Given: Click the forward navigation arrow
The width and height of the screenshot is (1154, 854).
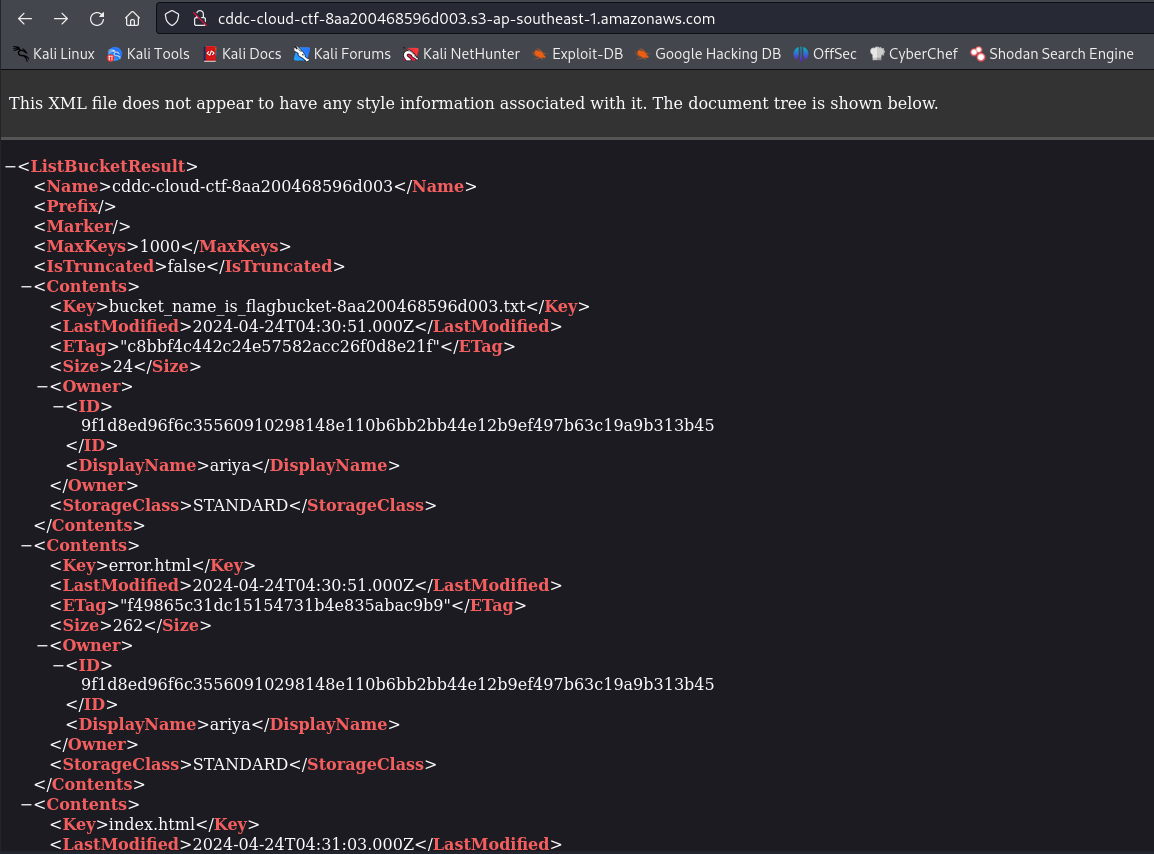Looking at the screenshot, I should (61, 19).
